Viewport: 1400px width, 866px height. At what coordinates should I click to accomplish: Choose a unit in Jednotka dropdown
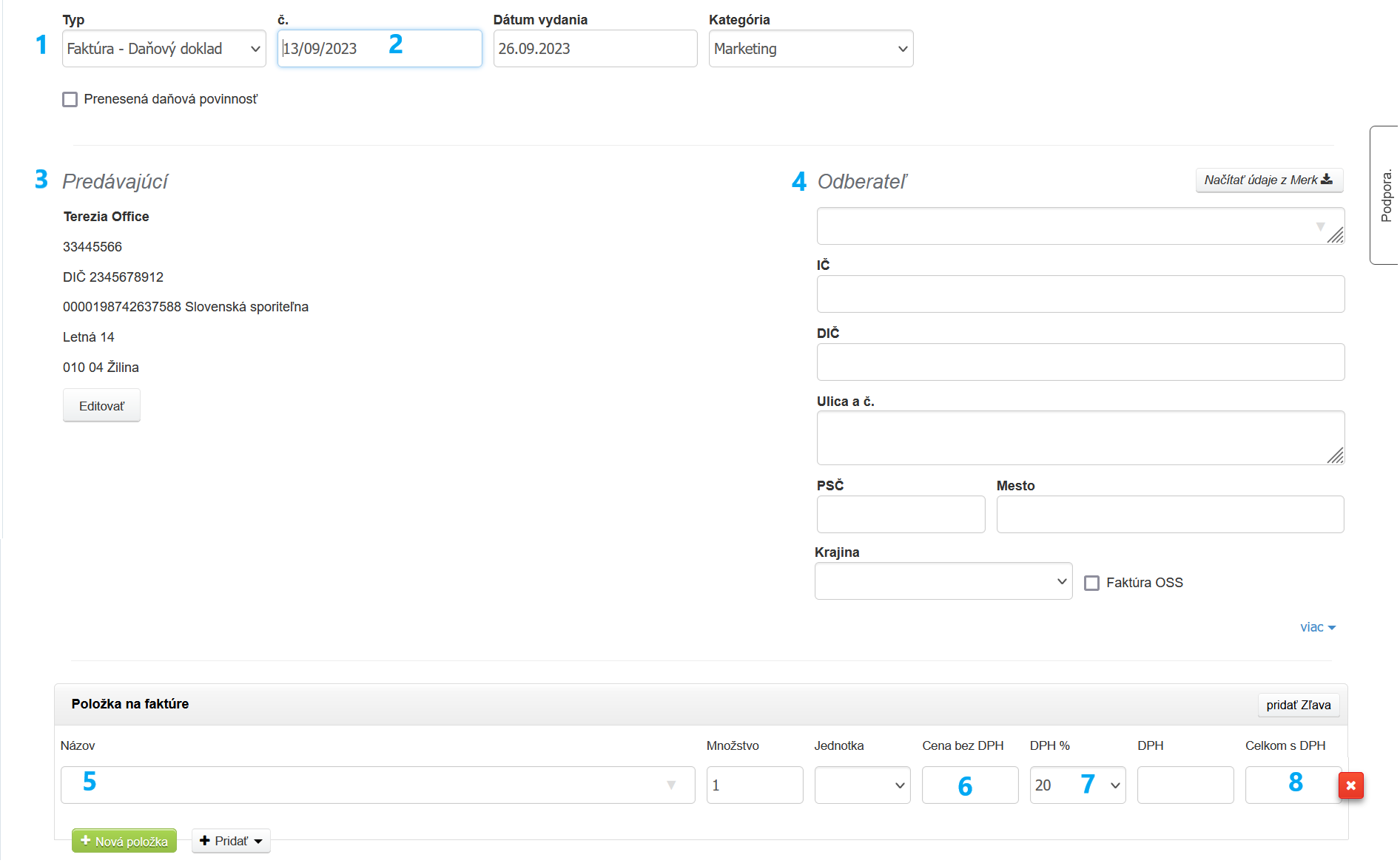pos(862,785)
